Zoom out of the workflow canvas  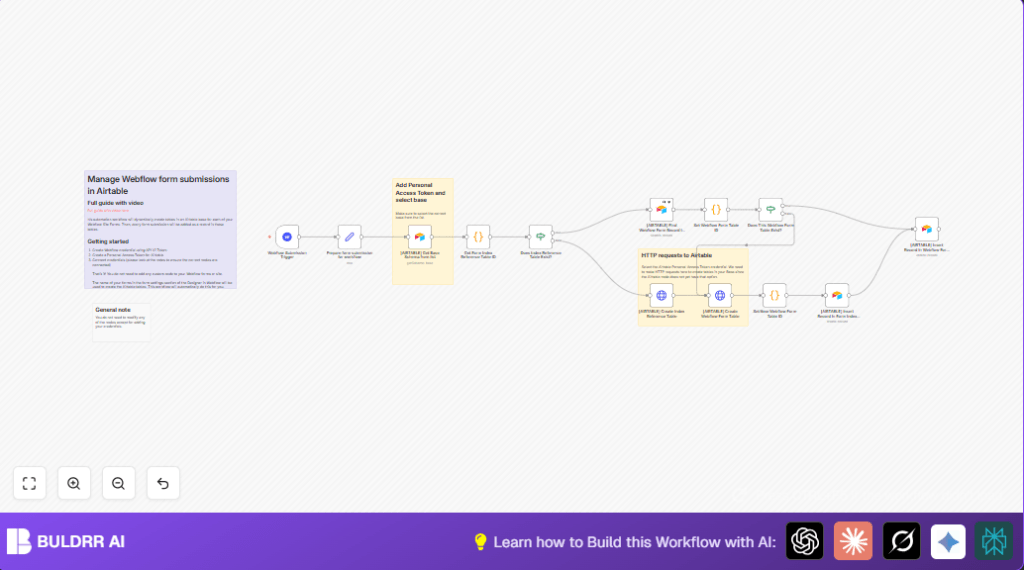pyautogui.click(x=118, y=483)
